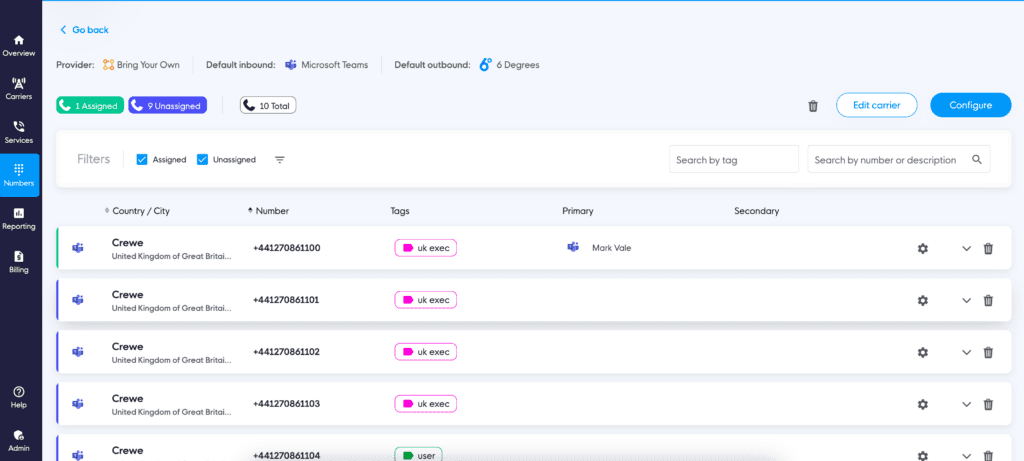This screenshot has height=461, width=1024.
Task: Open the Overview page in sidebar
Action: pyautogui.click(x=19, y=46)
